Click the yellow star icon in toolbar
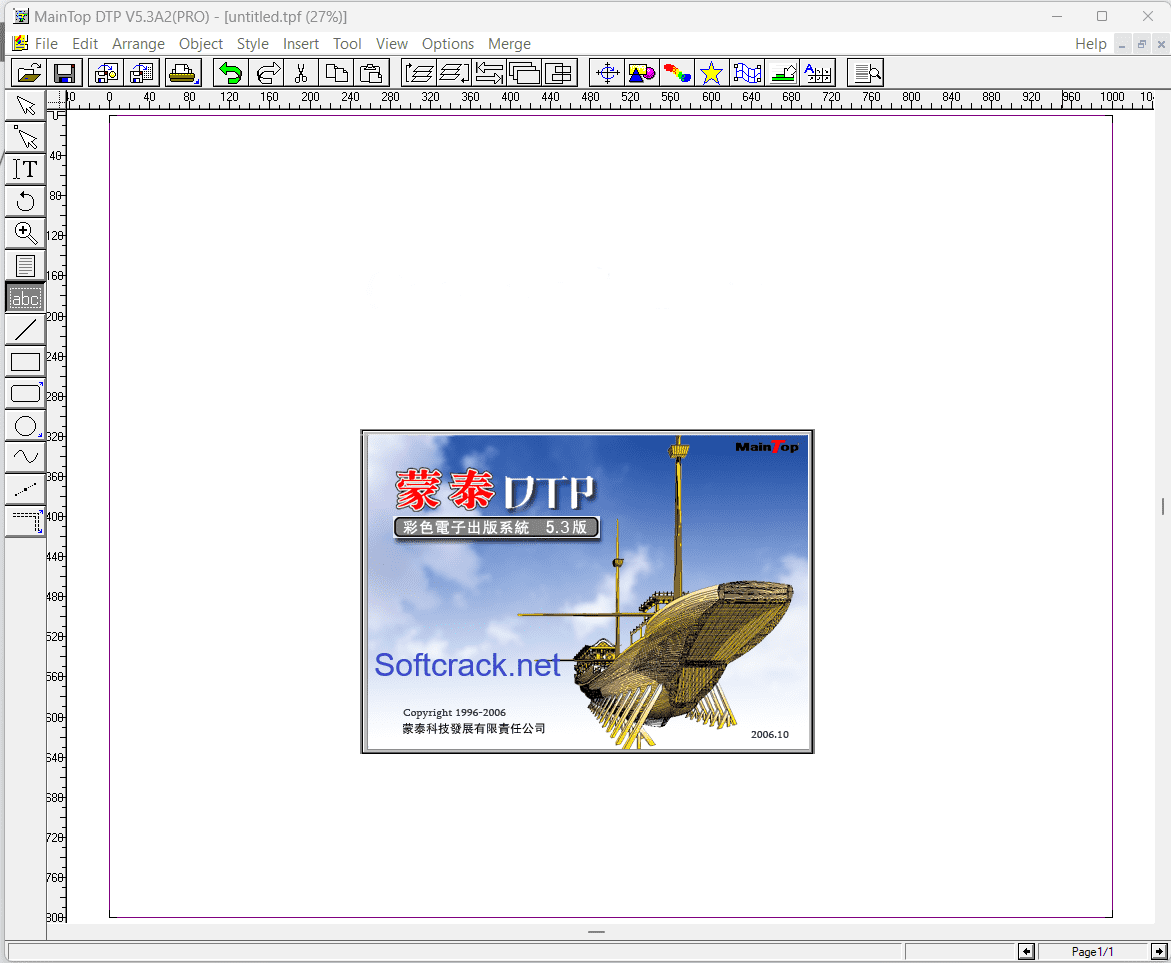Image resolution: width=1171 pixels, height=963 pixels. point(711,73)
